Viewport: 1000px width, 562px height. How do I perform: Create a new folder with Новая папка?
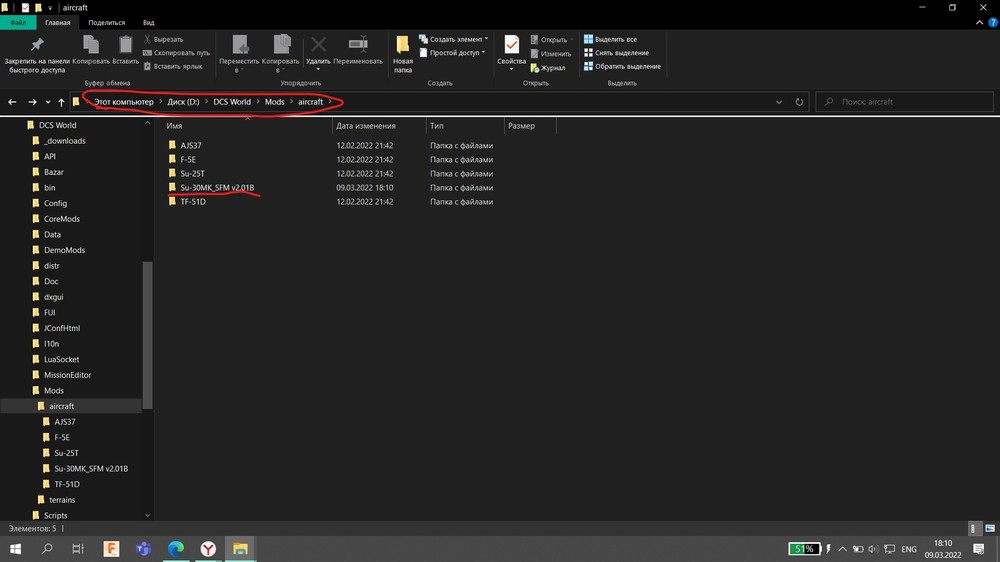coord(403,54)
